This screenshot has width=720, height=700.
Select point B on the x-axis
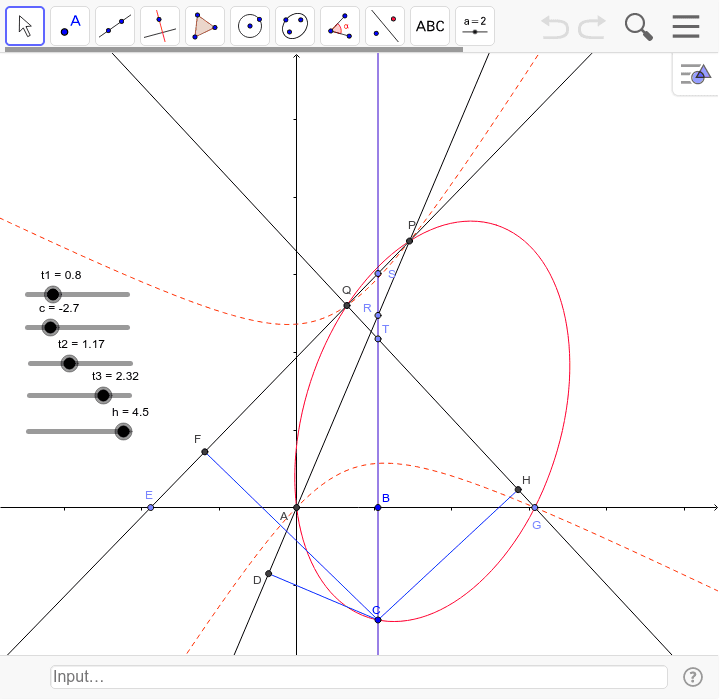(378, 508)
